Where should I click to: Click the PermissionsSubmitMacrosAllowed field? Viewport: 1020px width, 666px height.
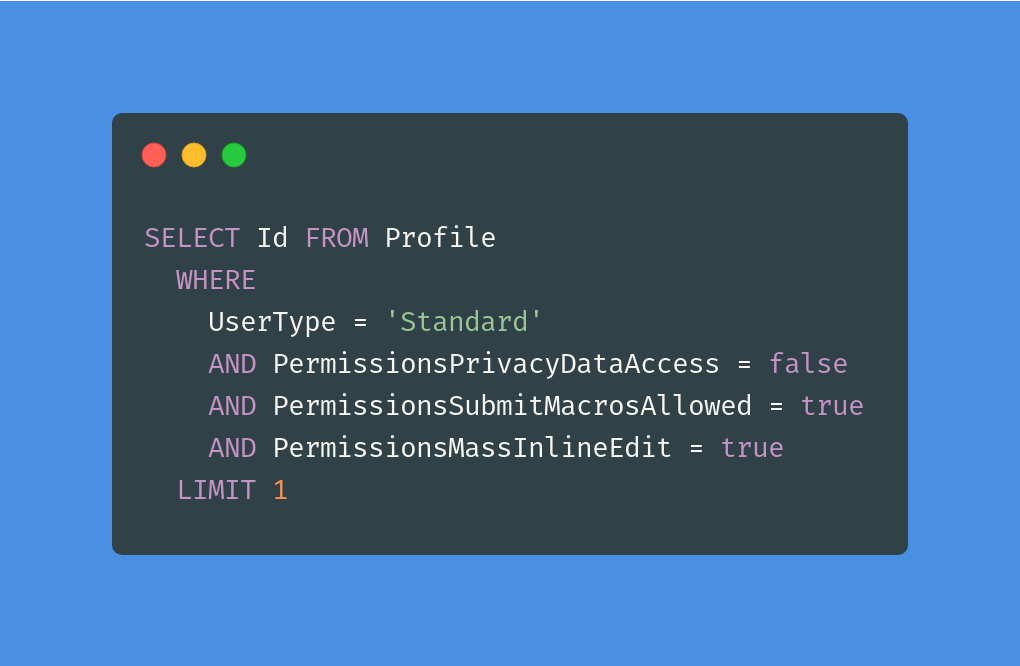click(x=512, y=406)
